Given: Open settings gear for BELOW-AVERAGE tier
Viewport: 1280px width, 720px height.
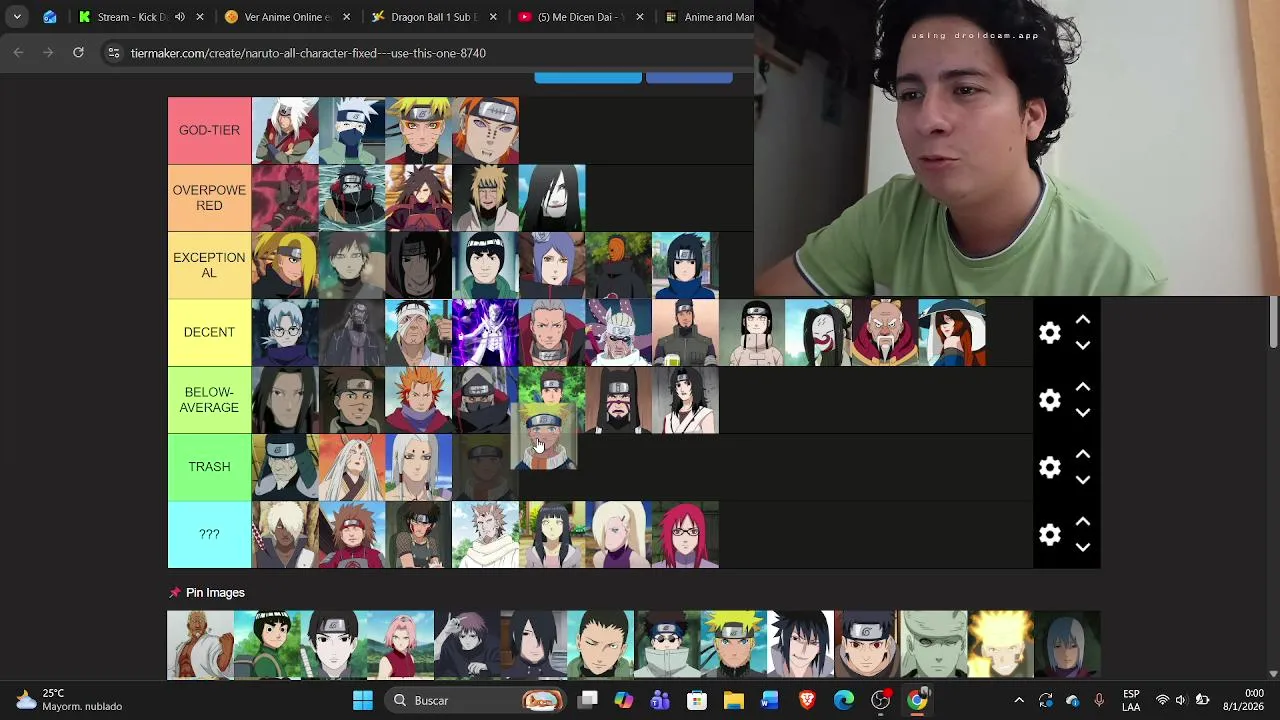Looking at the screenshot, I should (1049, 400).
